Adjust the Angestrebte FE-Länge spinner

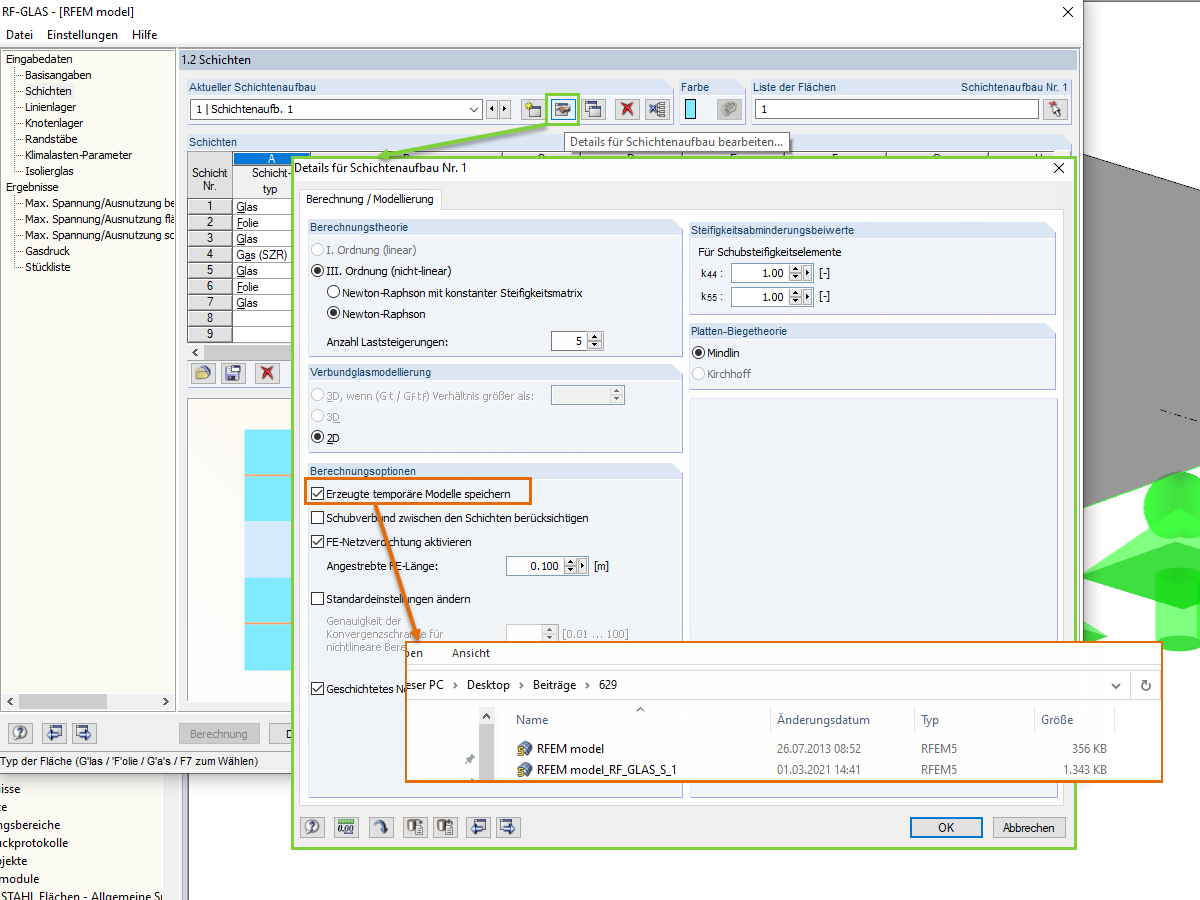(571, 566)
